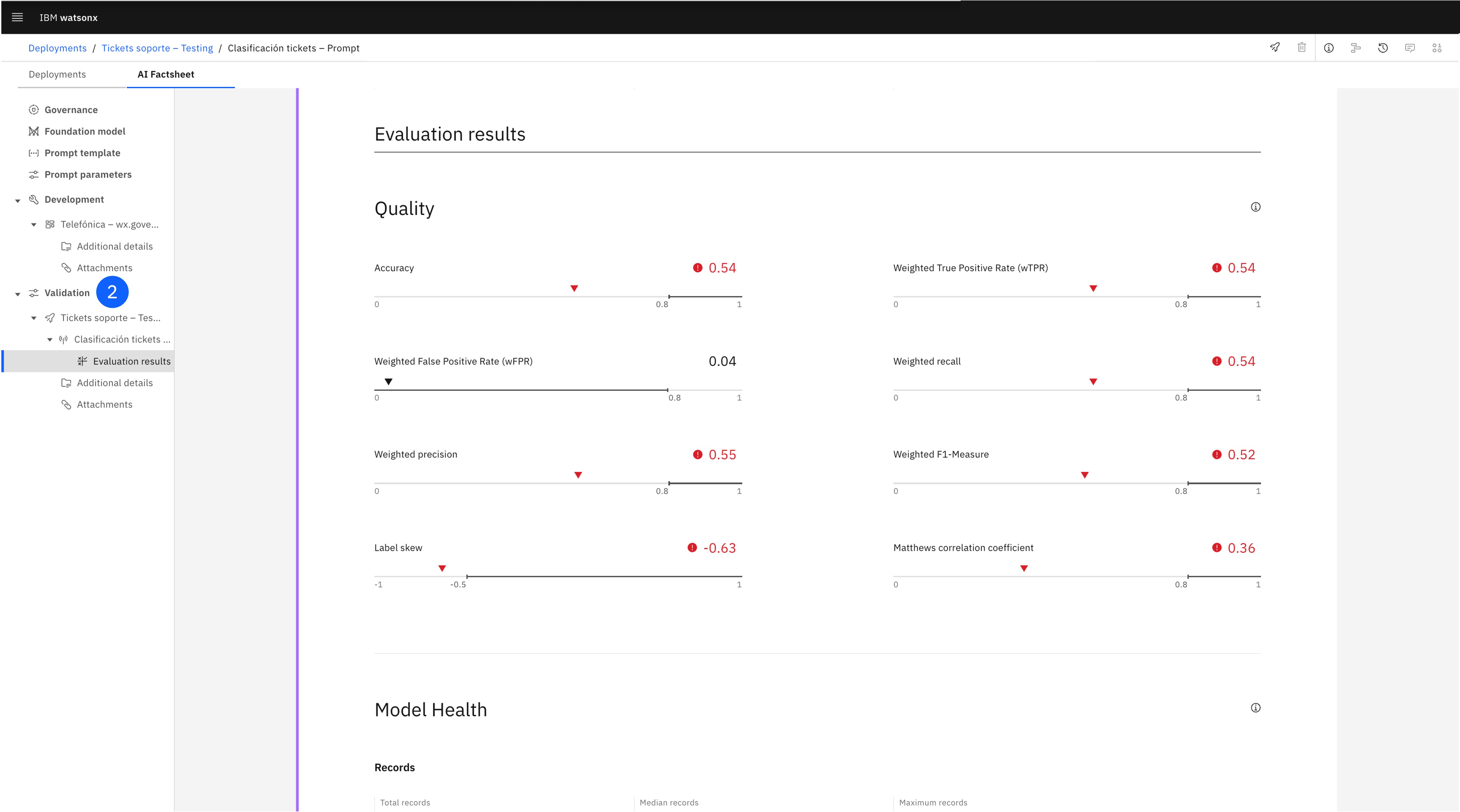Click the wFPR value 0.04
This screenshot has width=1460, height=812.
pyautogui.click(x=722, y=361)
